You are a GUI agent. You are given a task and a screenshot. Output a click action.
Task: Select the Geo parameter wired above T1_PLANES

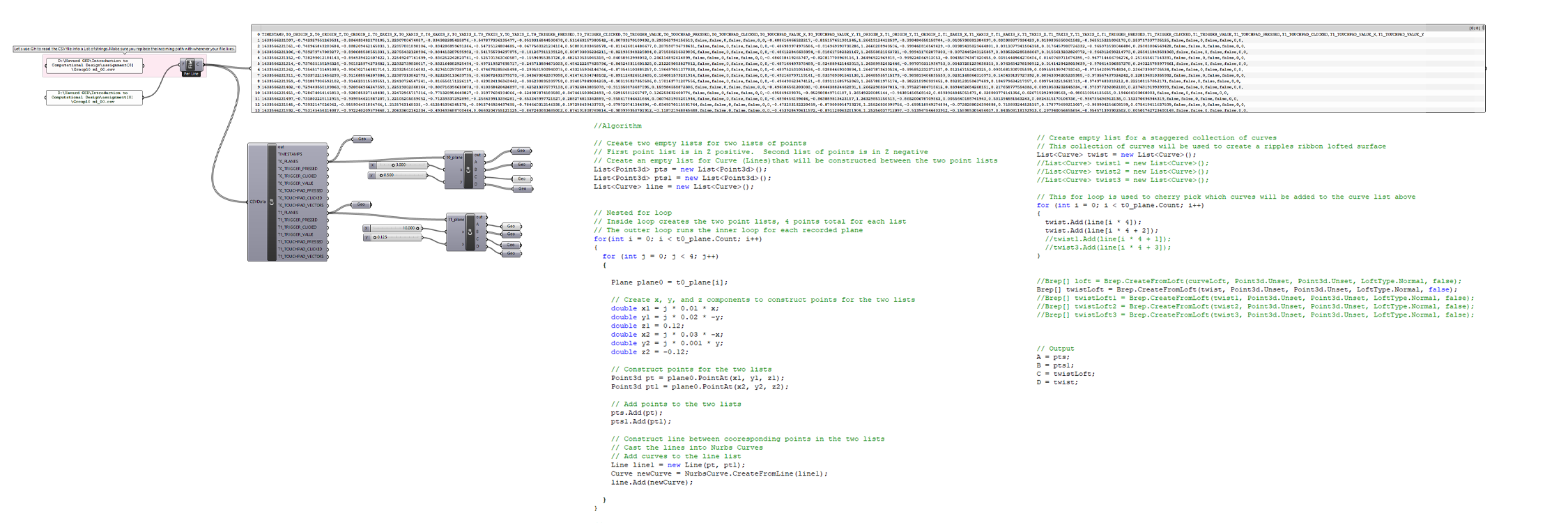point(360,204)
